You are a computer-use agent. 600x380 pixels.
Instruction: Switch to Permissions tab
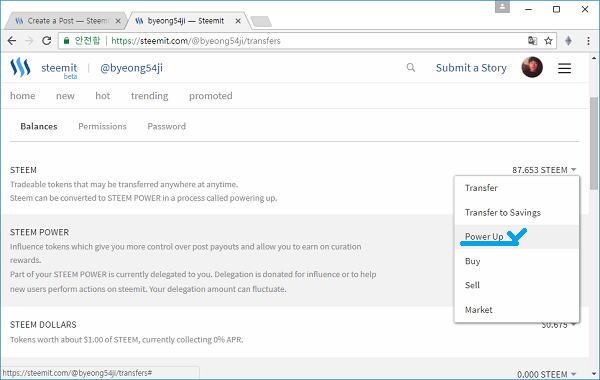[x=102, y=126]
